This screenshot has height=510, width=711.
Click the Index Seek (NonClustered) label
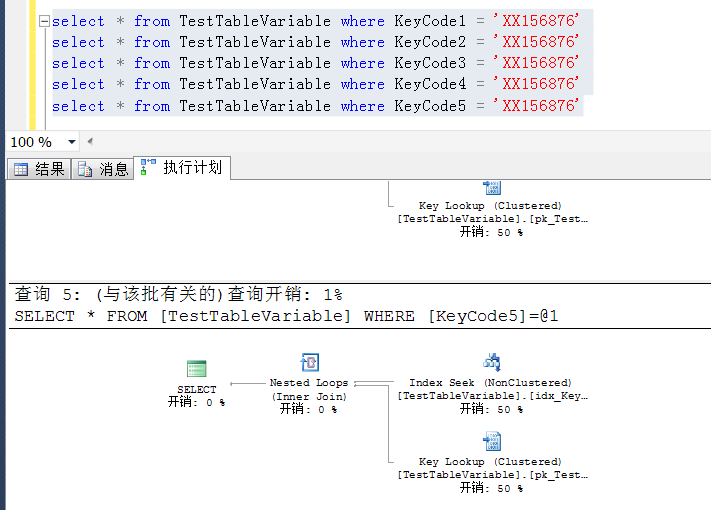(490, 383)
